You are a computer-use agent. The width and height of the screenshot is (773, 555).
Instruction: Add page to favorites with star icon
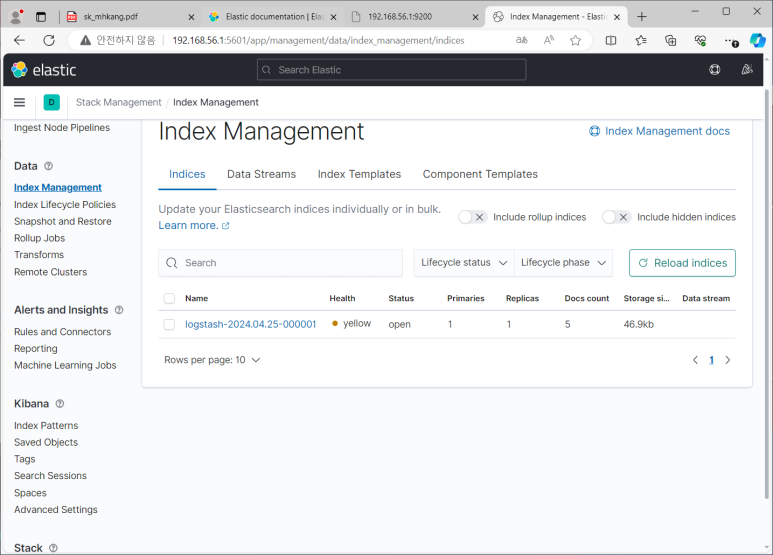575,40
